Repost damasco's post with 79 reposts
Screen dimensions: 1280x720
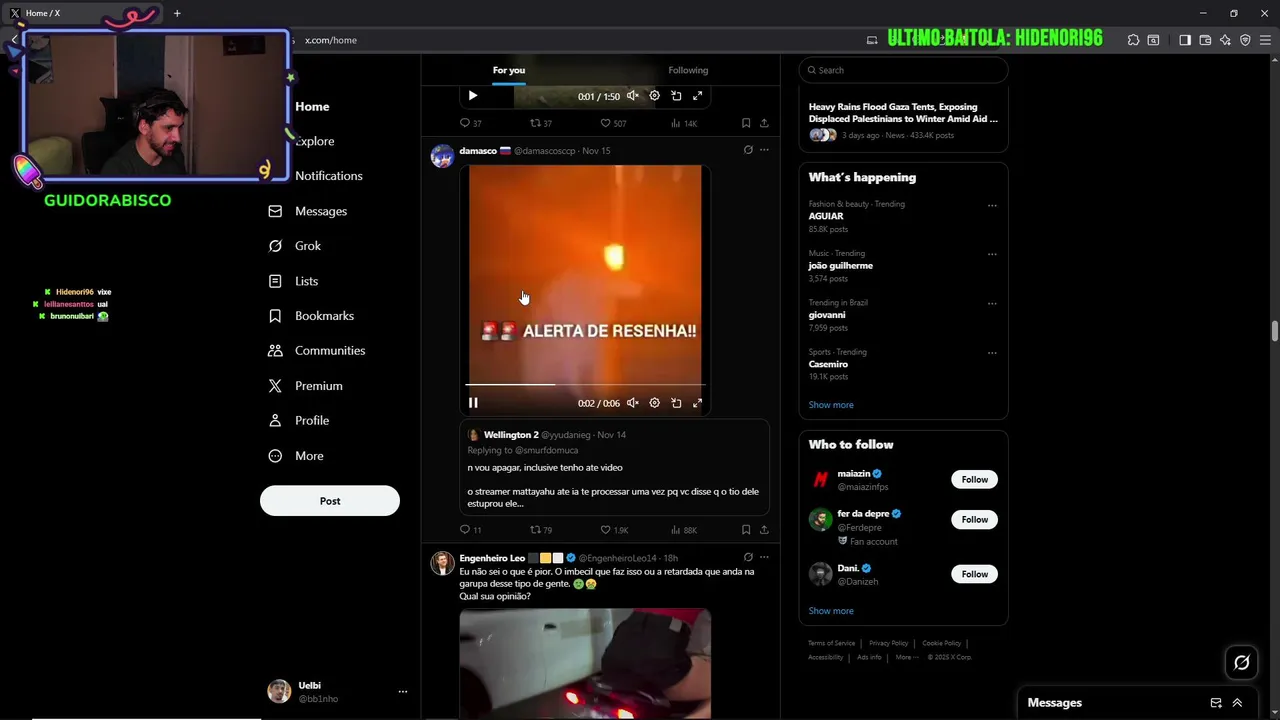541,530
